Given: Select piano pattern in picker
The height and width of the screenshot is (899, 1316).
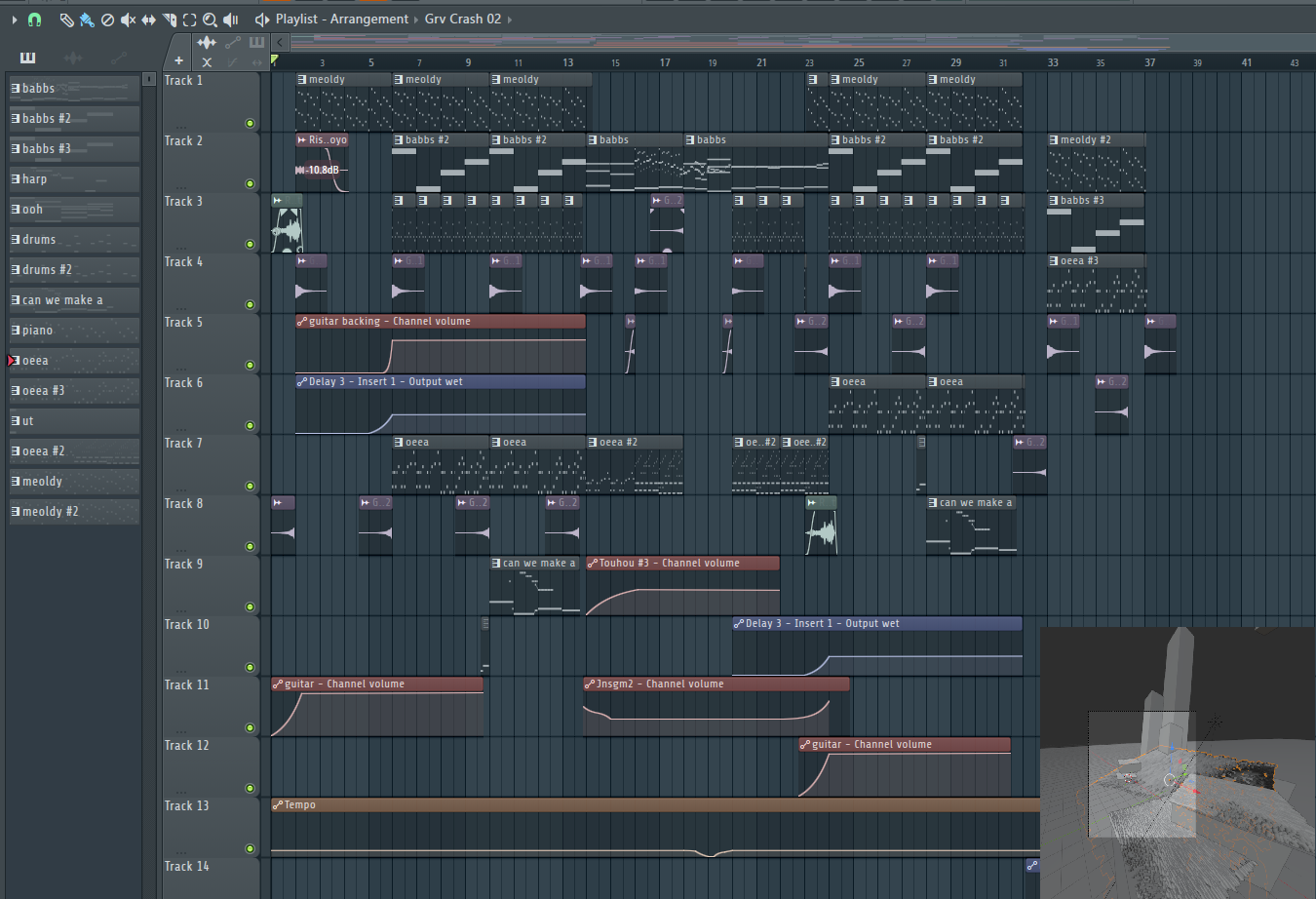Looking at the screenshot, I should tap(74, 330).
